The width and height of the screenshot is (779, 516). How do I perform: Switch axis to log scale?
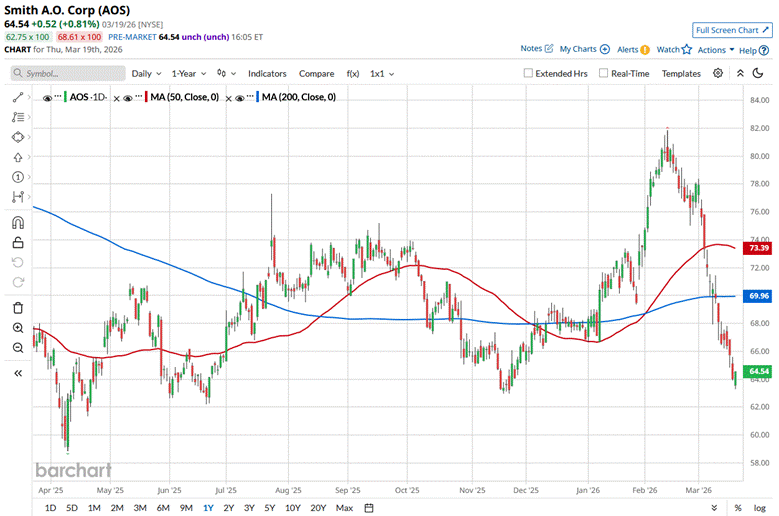[760, 508]
